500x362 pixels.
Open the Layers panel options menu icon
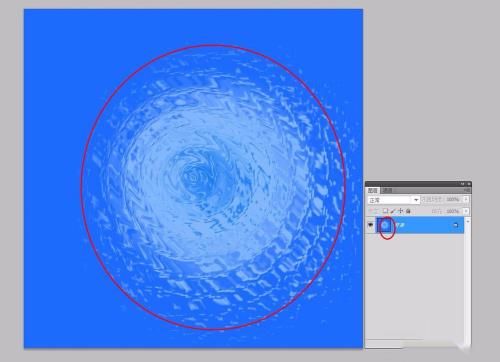coord(467,190)
